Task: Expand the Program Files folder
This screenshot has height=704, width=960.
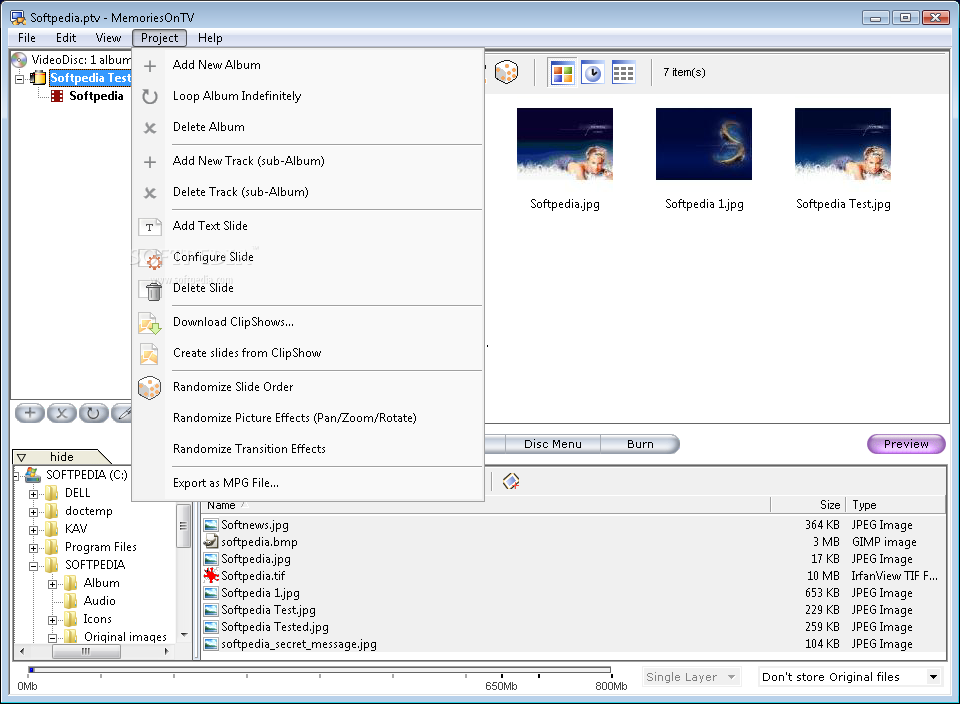Action: pyautogui.click(x=34, y=548)
